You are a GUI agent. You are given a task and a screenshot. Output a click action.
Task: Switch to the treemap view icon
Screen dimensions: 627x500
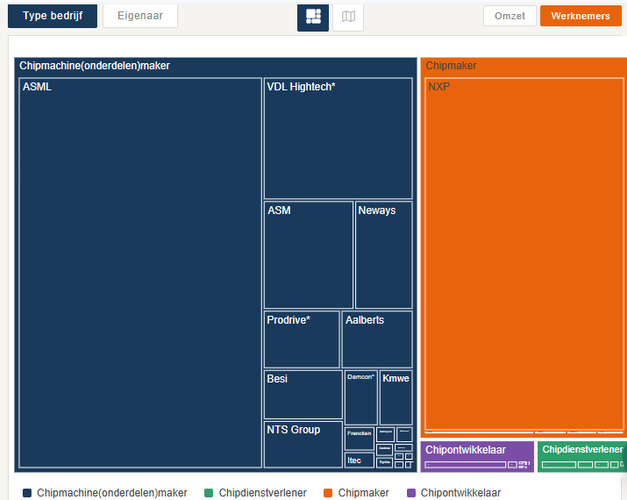coord(313,18)
